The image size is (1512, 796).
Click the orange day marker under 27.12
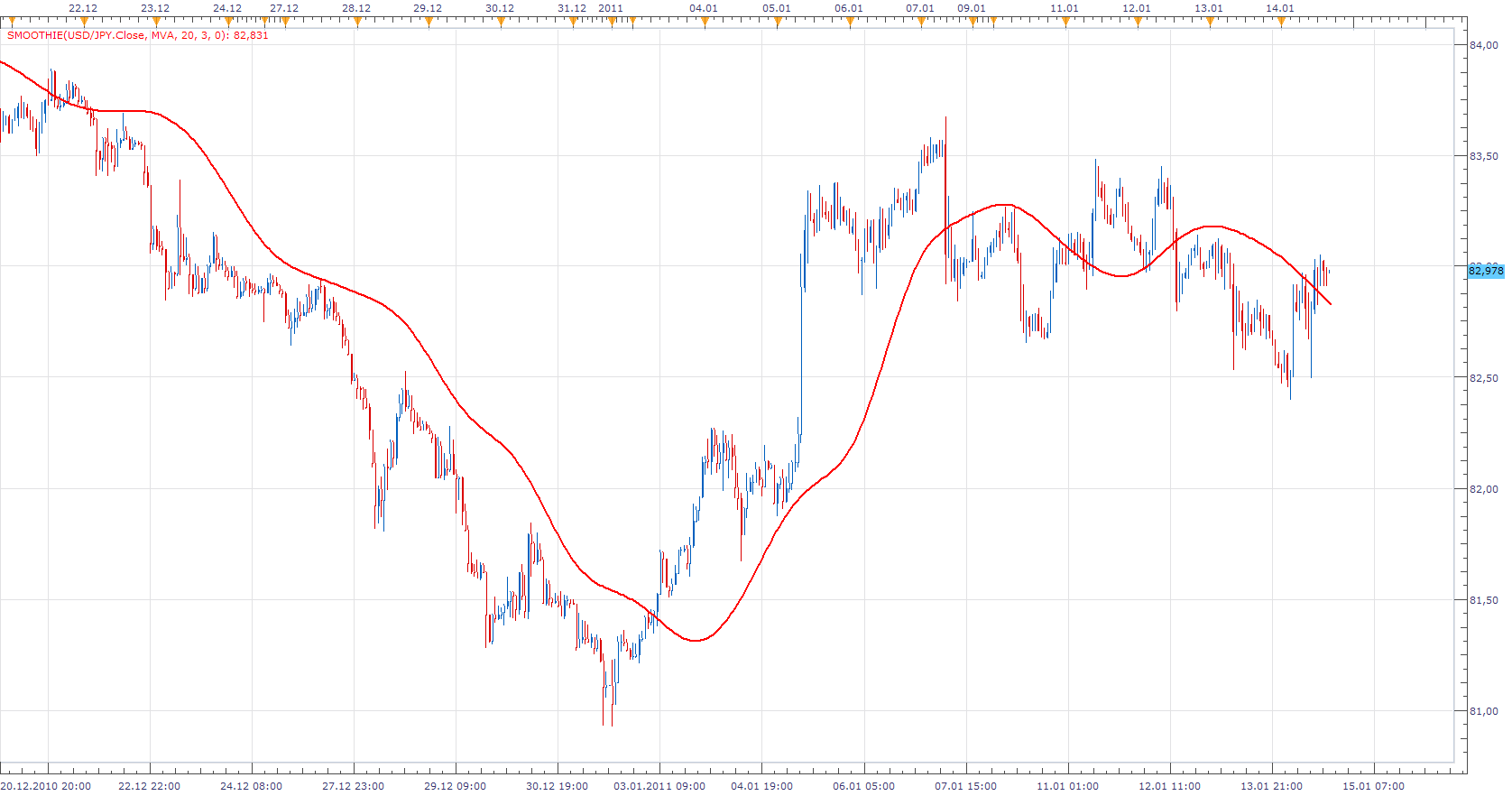coord(284,23)
